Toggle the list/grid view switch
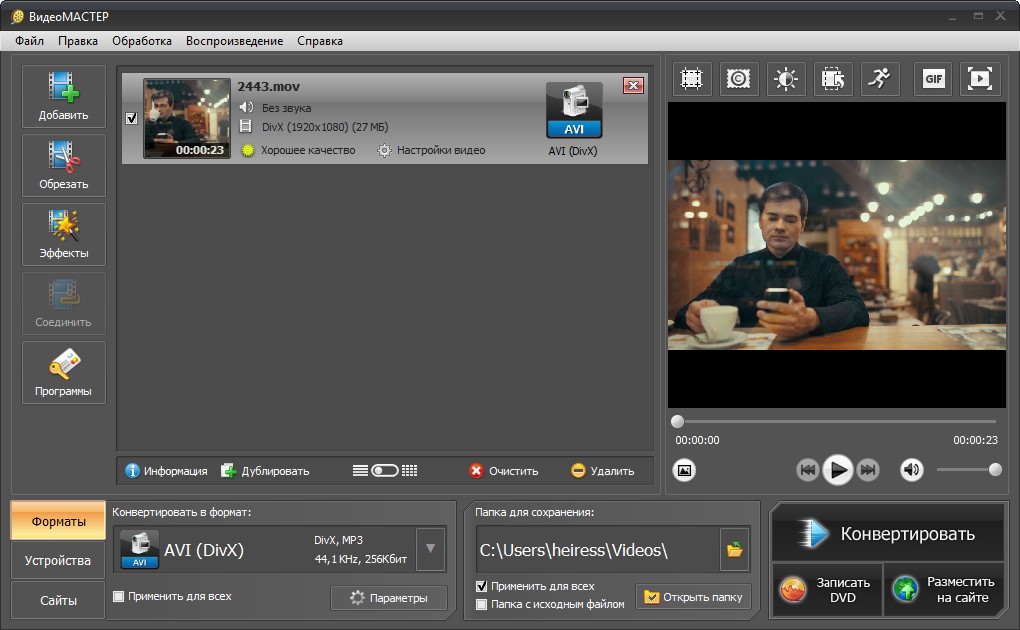The width and height of the screenshot is (1020, 630). 384,471
